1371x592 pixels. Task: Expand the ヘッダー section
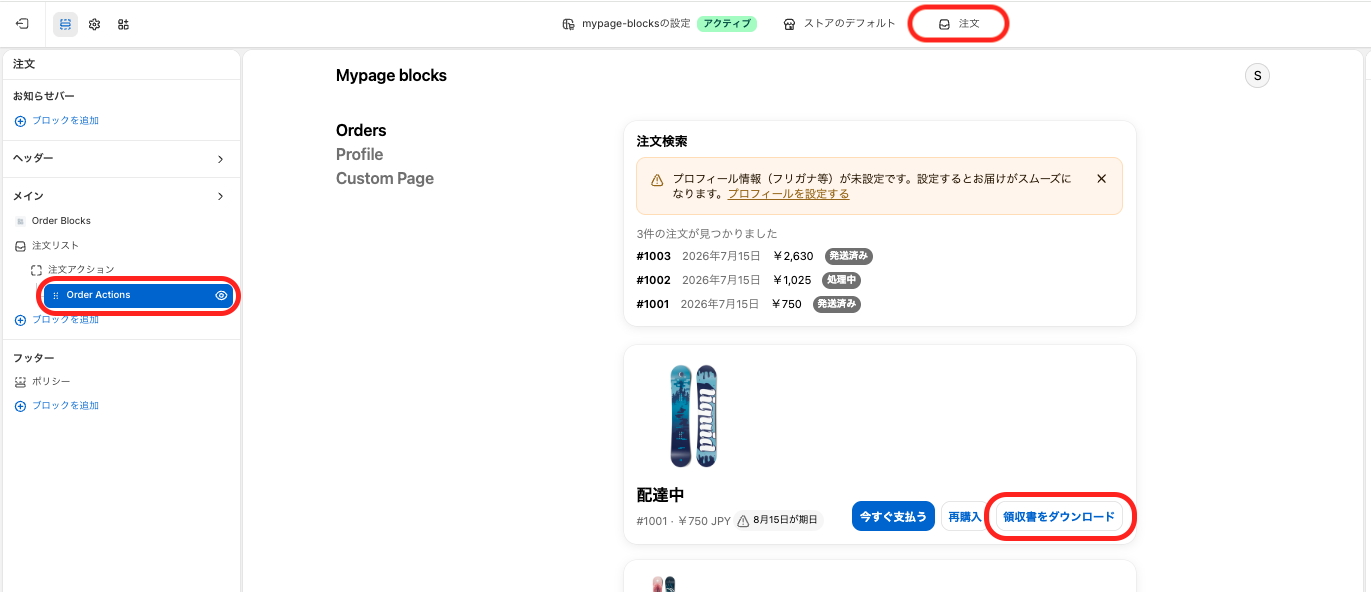(221, 159)
